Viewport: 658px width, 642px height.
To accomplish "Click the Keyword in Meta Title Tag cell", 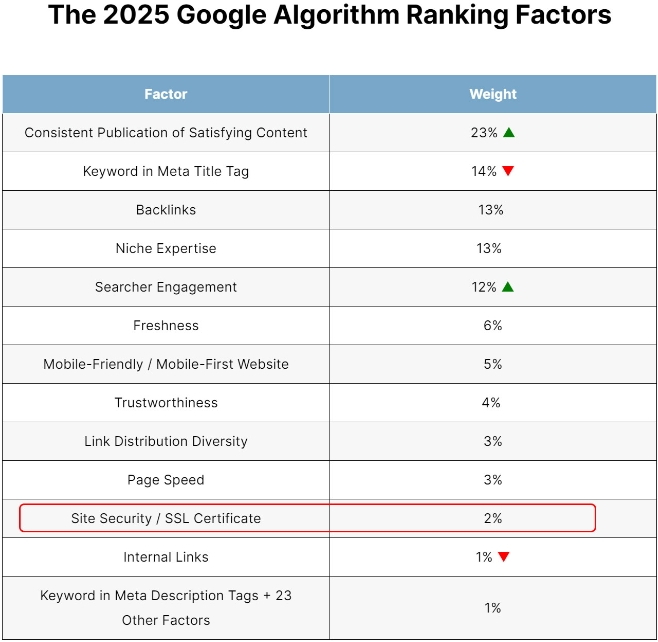I will 166,171.
